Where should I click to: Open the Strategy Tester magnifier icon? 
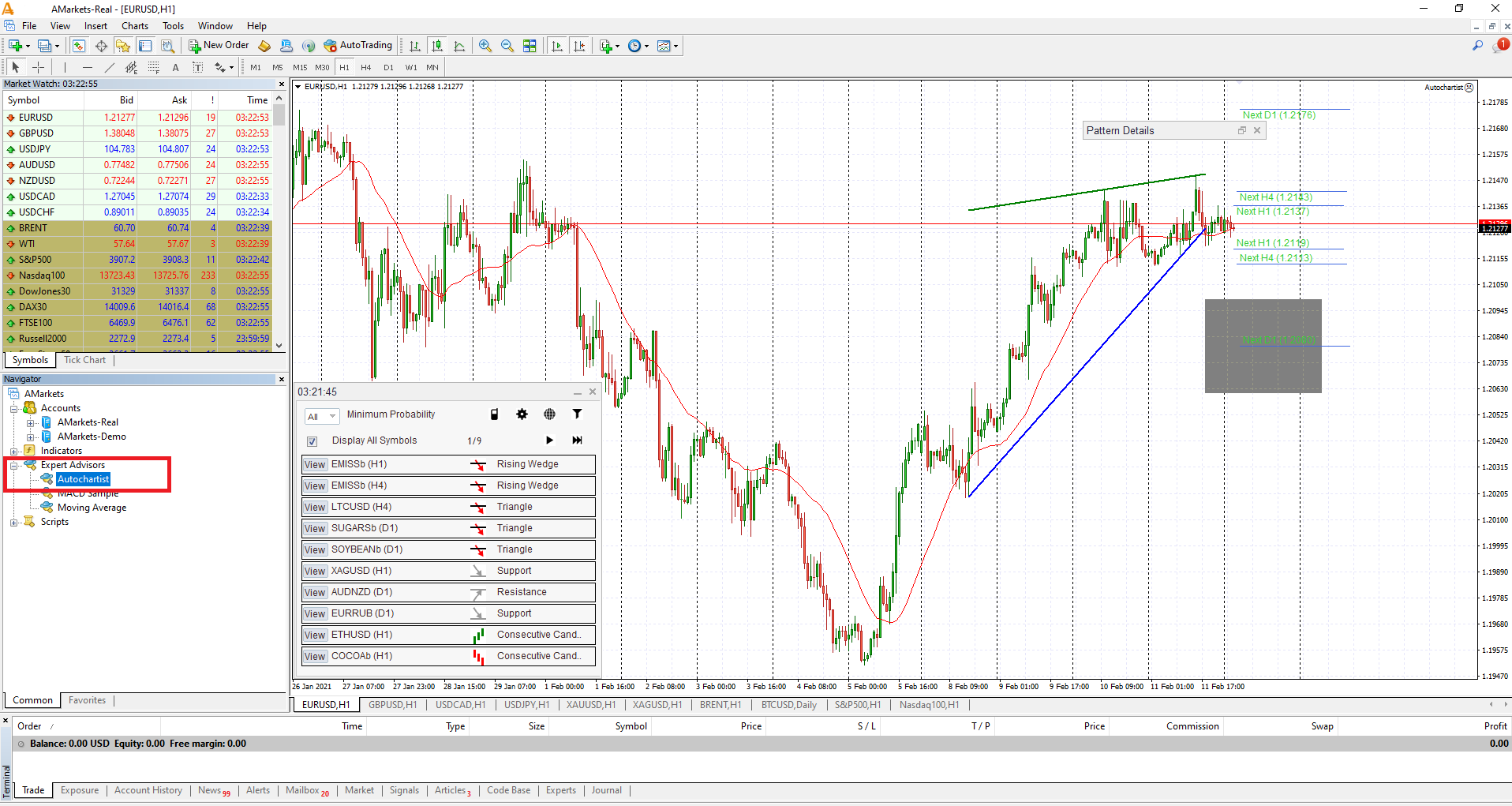[167, 46]
